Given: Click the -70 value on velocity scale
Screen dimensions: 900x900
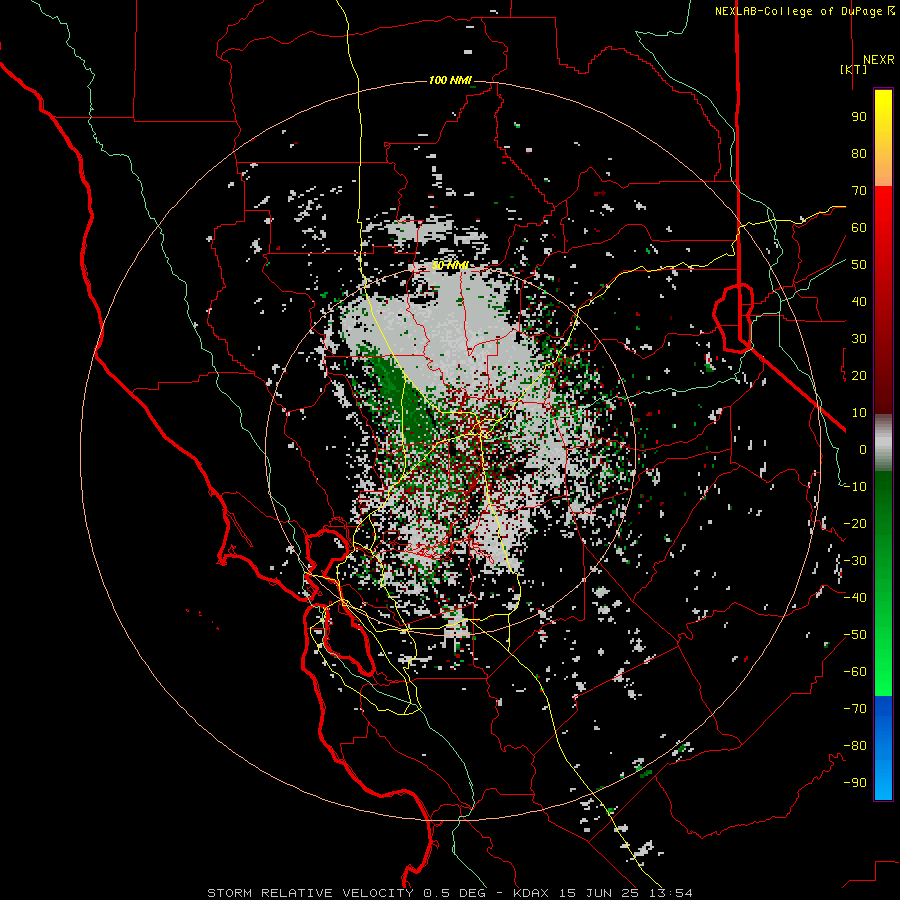Looking at the screenshot, I should coord(855,709).
